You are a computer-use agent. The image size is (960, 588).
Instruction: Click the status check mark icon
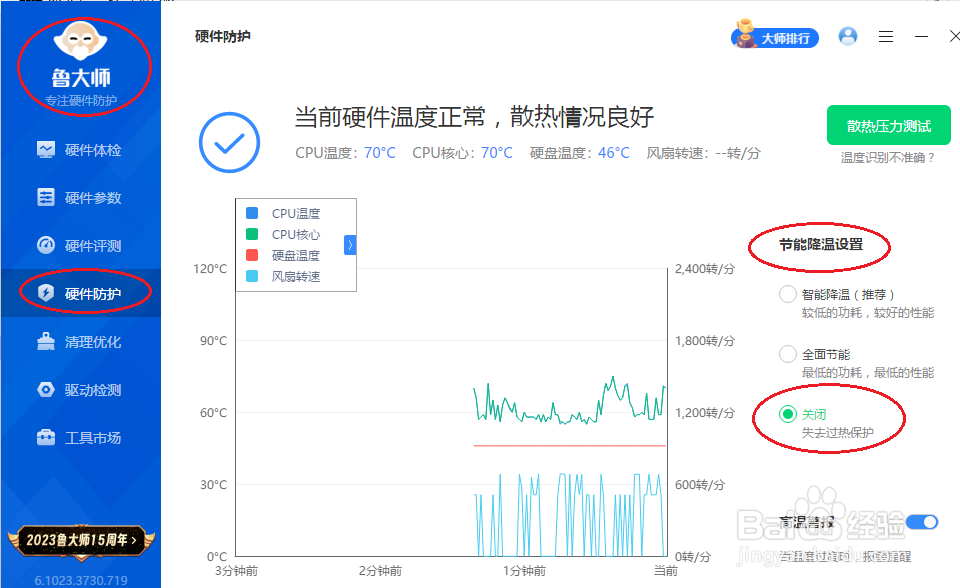pos(230,143)
